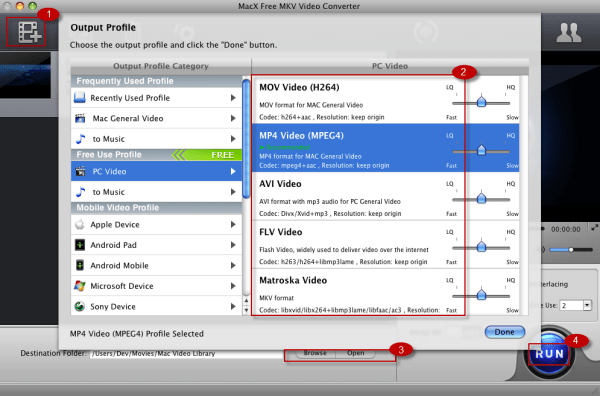Expand Android Pad arrow
Image resolution: width=600 pixels, height=396 pixels.
pos(233,245)
